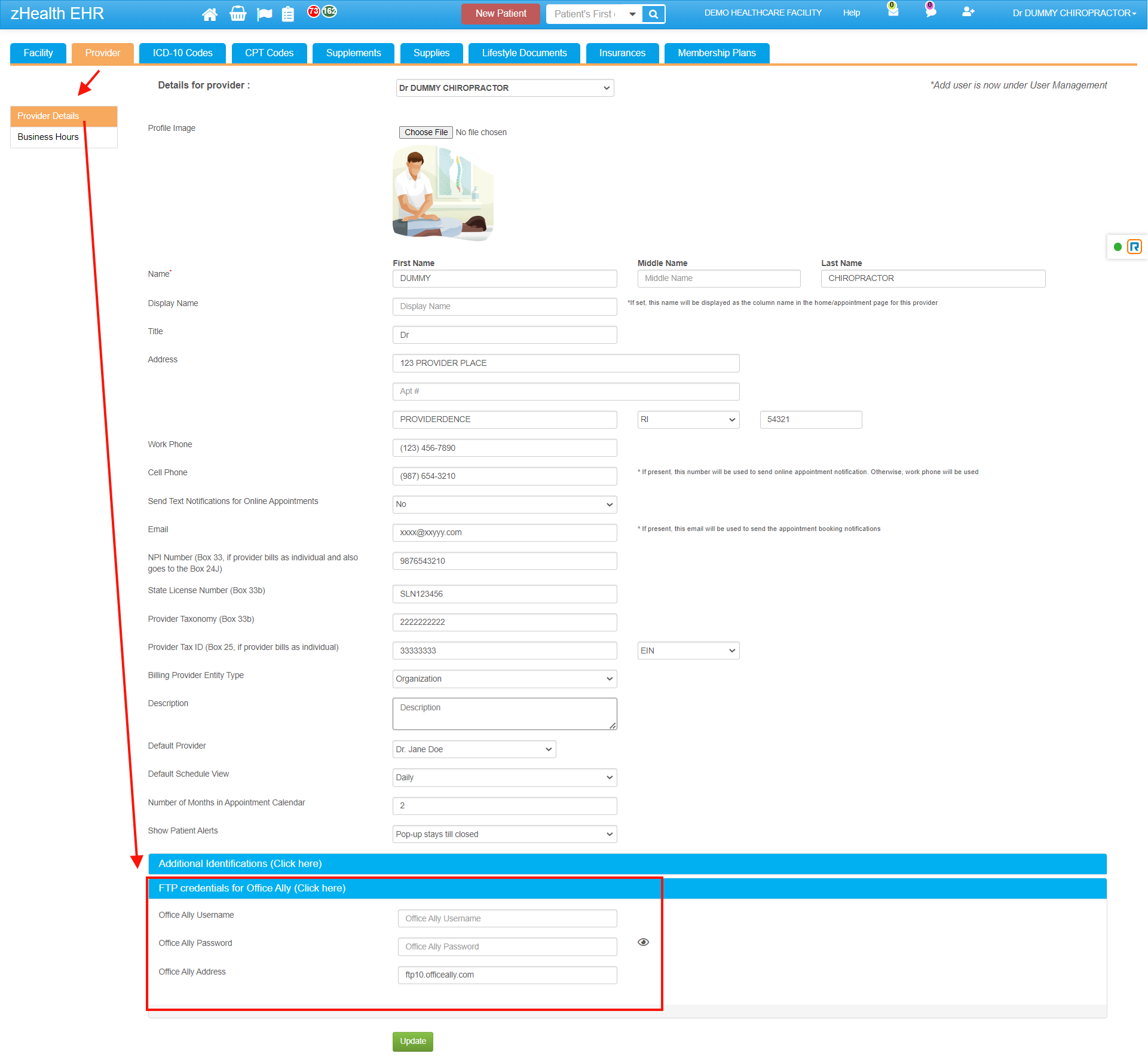Click the zHealth EHR logo
Screen dimensions: 1148x1063
(57, 14)
